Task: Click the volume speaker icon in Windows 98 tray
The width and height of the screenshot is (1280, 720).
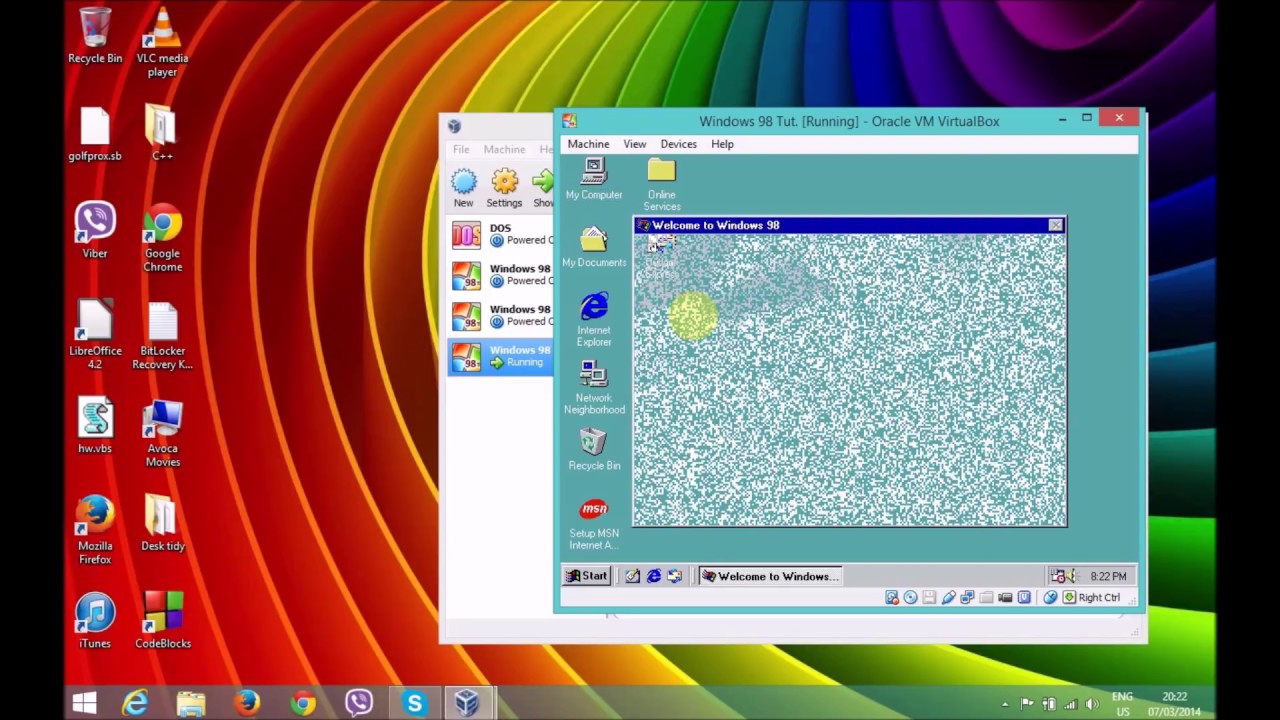Action: [x=1069, y=576]
